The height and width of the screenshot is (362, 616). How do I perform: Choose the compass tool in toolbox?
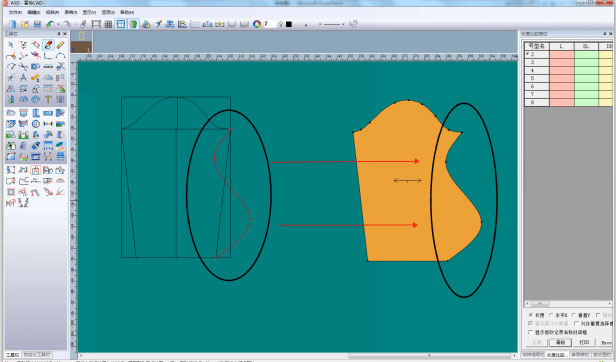(23, 78)
